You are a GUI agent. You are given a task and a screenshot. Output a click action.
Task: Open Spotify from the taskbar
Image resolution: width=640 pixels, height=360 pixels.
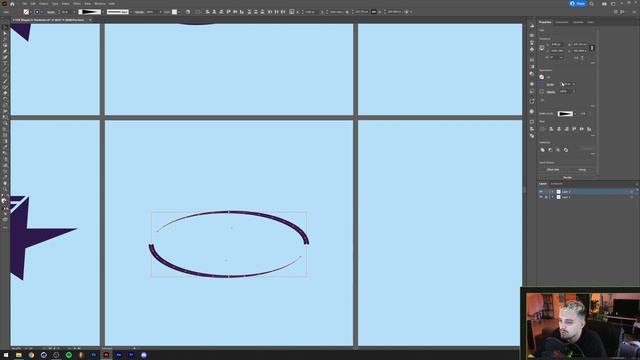pyautogui.click(x=69, y=355)
